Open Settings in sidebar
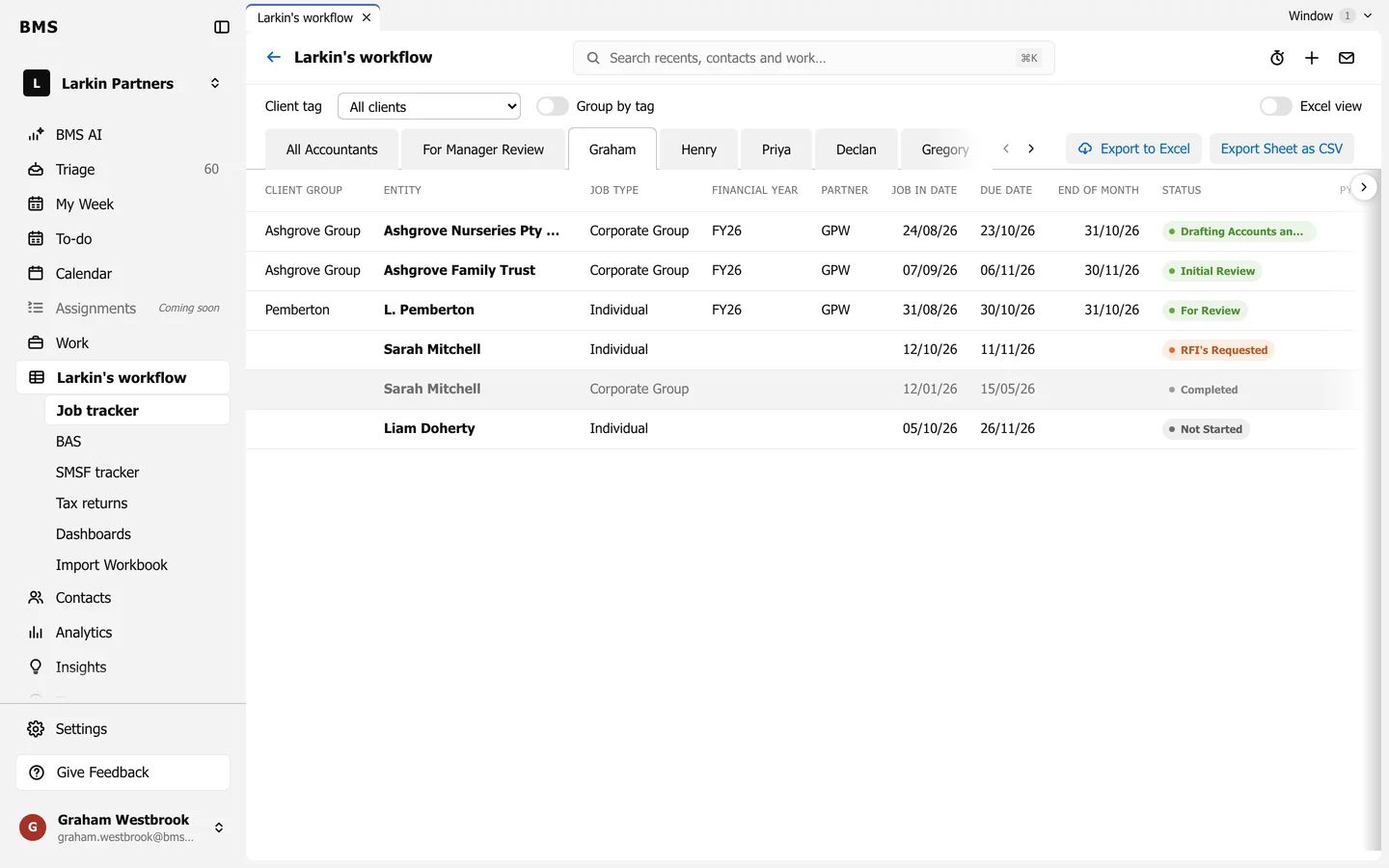 coord(123,729)
